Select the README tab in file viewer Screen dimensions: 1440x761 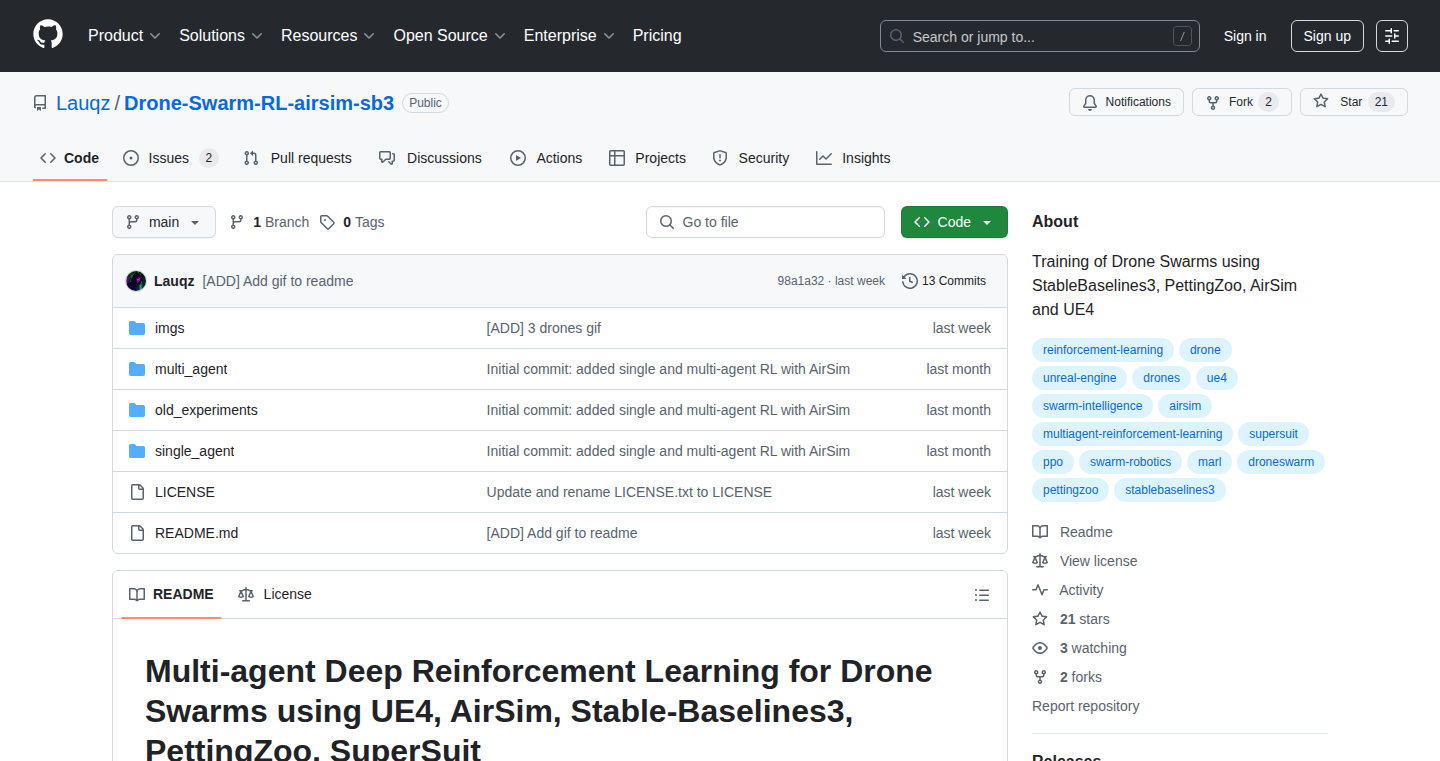(171, 594)
